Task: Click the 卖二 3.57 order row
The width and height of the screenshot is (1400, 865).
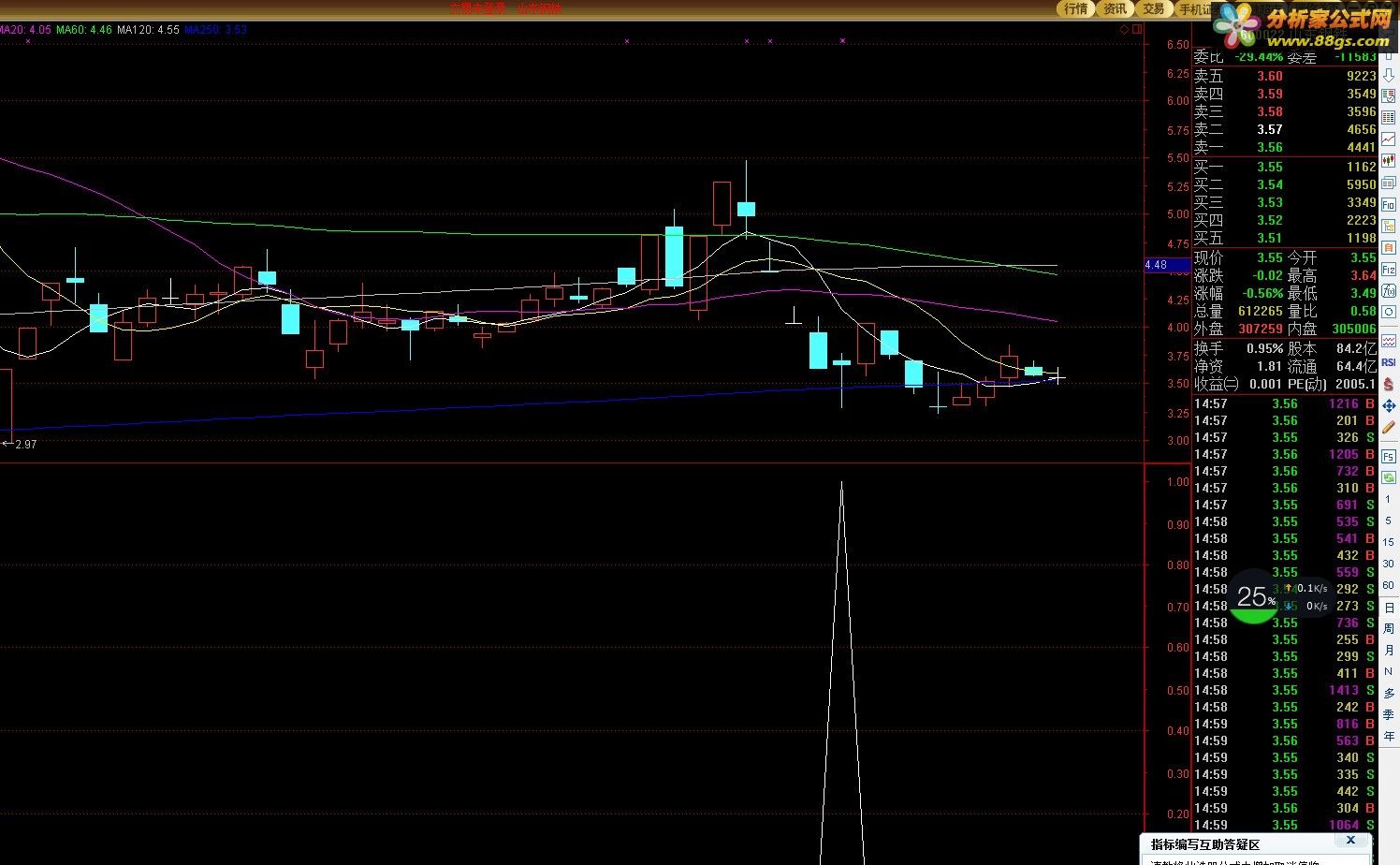Action: [x=1285, y=129]
